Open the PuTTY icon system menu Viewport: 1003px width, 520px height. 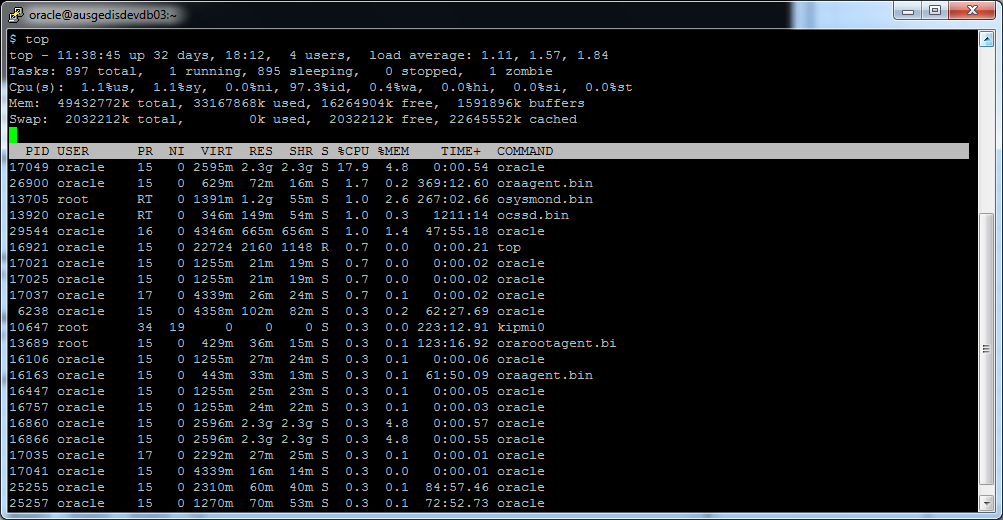pyautogui.click(x=16, y=13)
